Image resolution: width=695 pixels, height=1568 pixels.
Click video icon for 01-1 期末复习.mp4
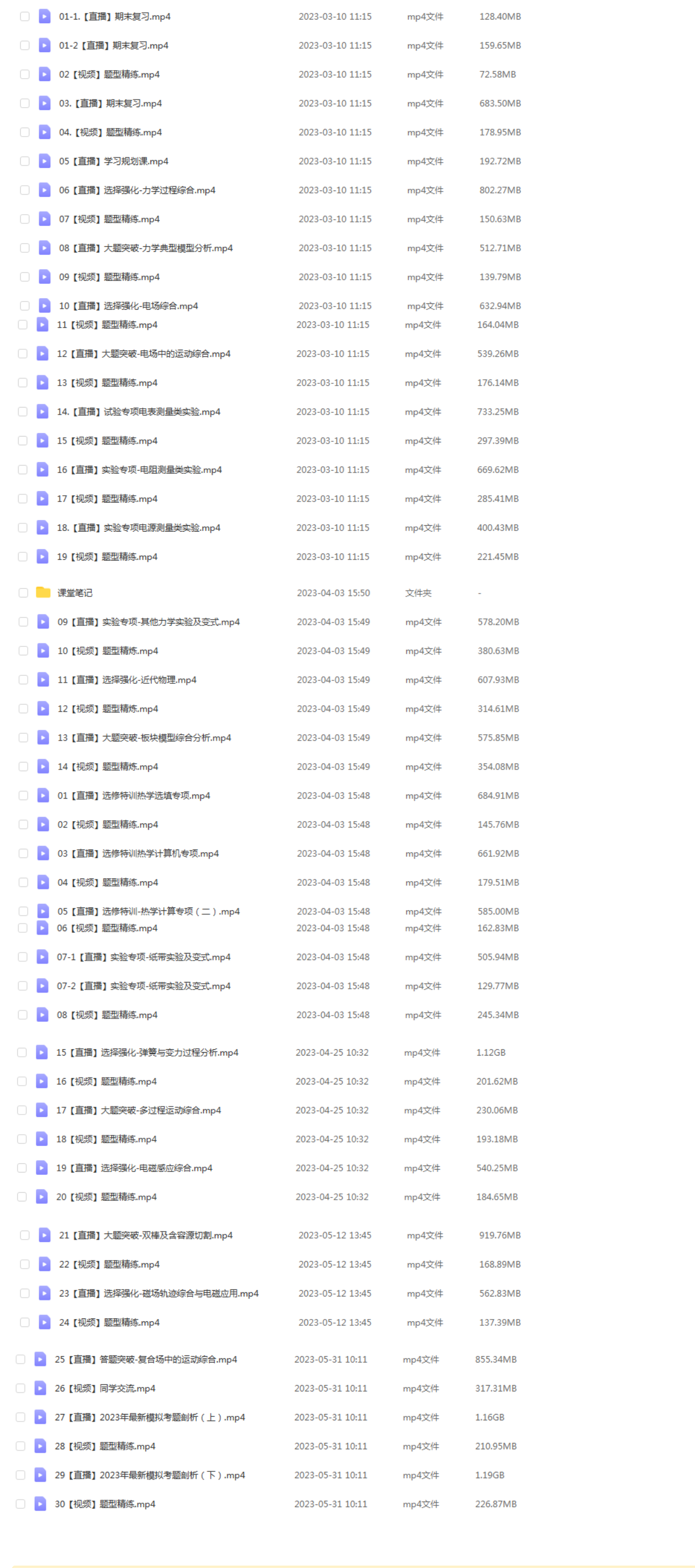point(45,16)
